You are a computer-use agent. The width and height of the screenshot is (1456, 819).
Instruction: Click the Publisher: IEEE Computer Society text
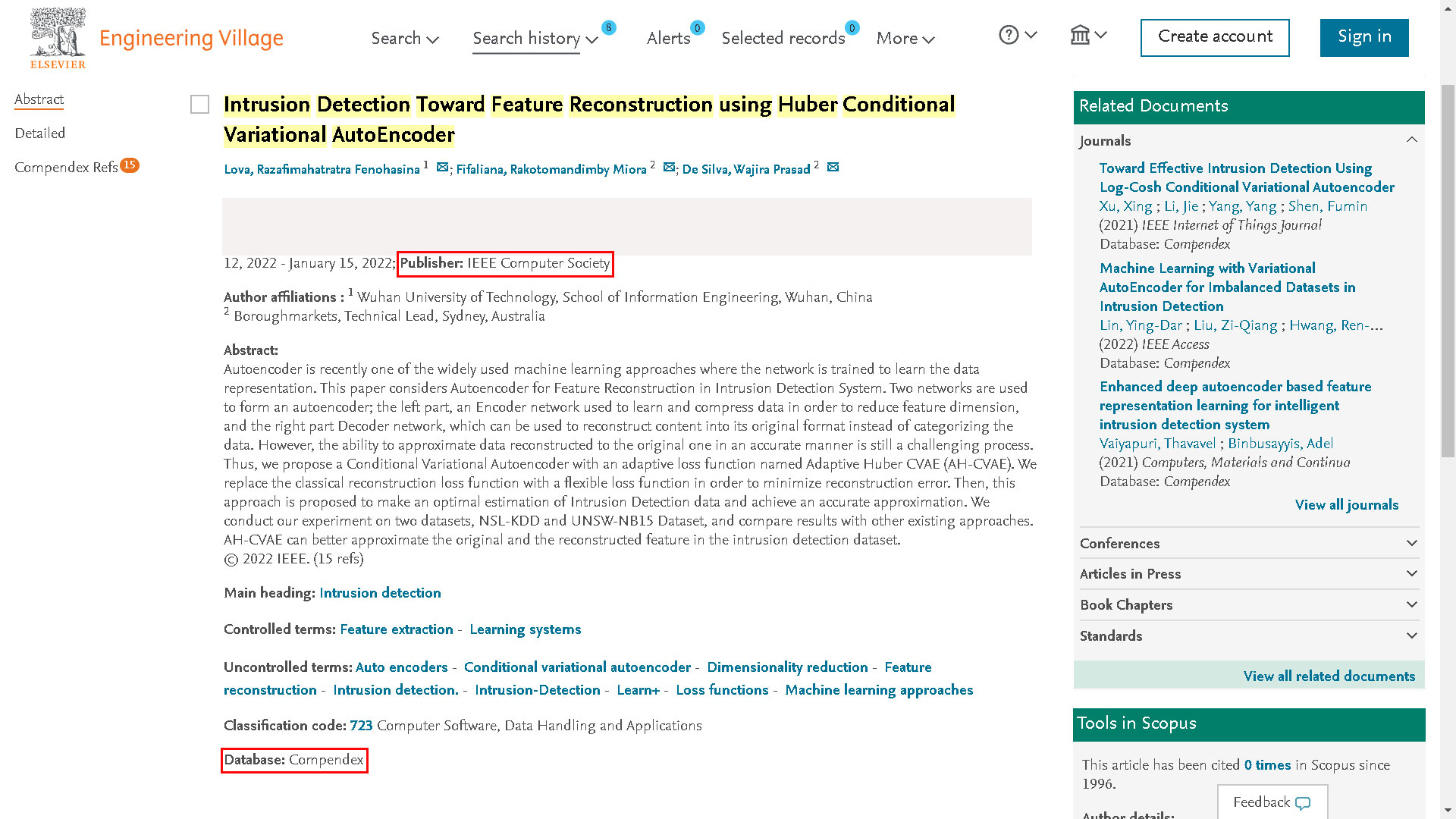pos(505,263)
